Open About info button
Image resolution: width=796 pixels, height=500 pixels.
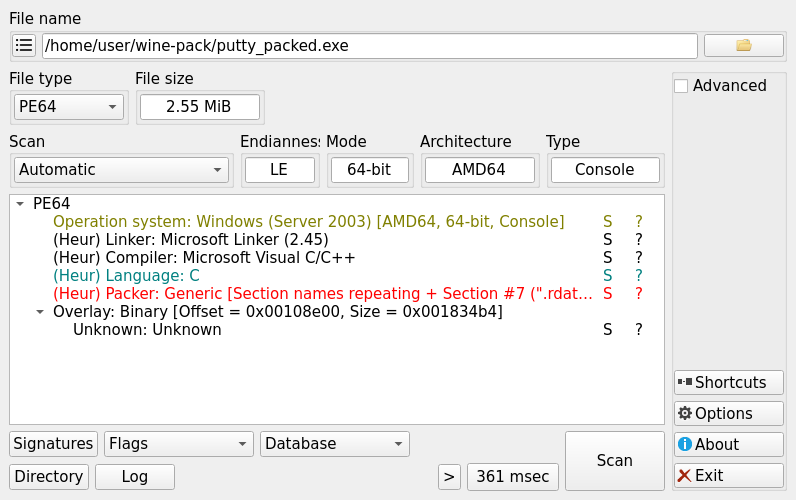point(729,445)
